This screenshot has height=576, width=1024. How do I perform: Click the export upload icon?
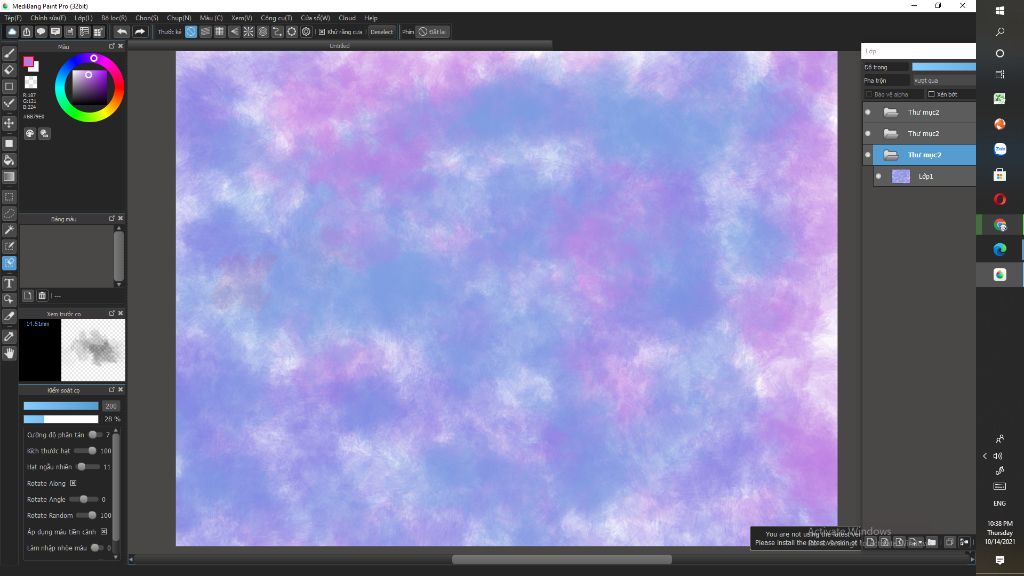(27, 31)
